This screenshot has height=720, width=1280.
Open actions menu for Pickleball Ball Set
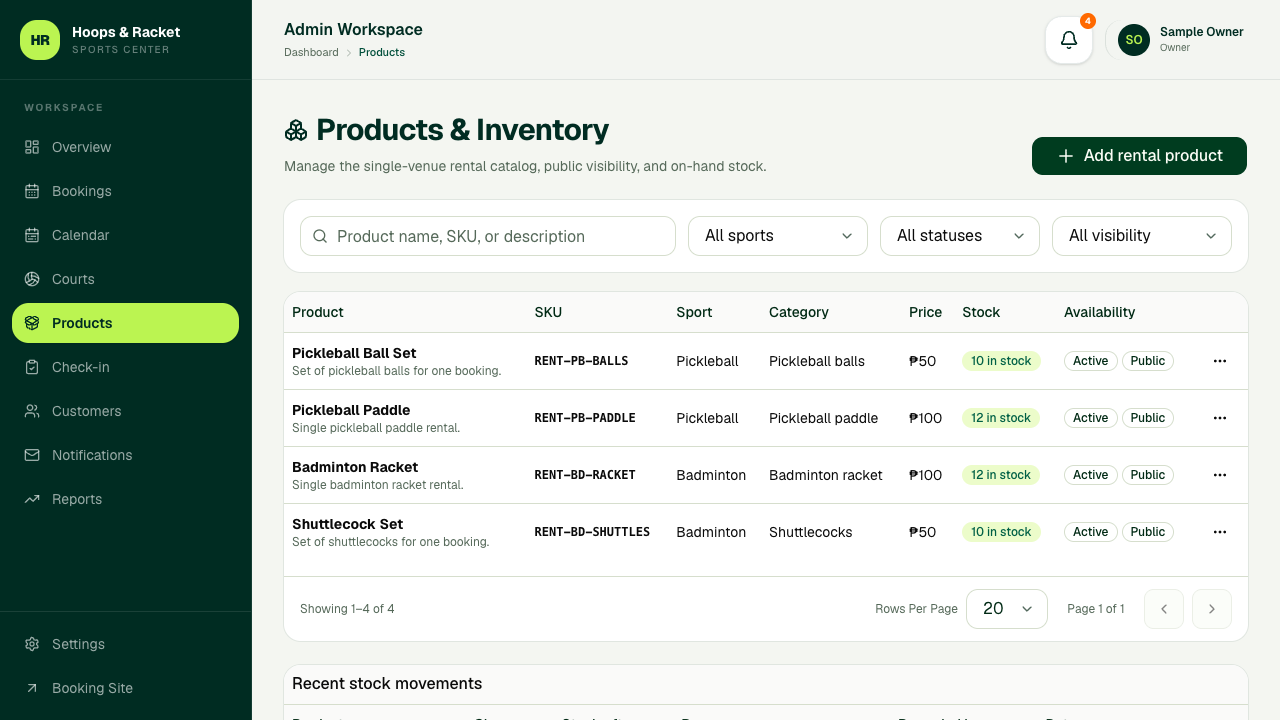[x=1220, y=361]
